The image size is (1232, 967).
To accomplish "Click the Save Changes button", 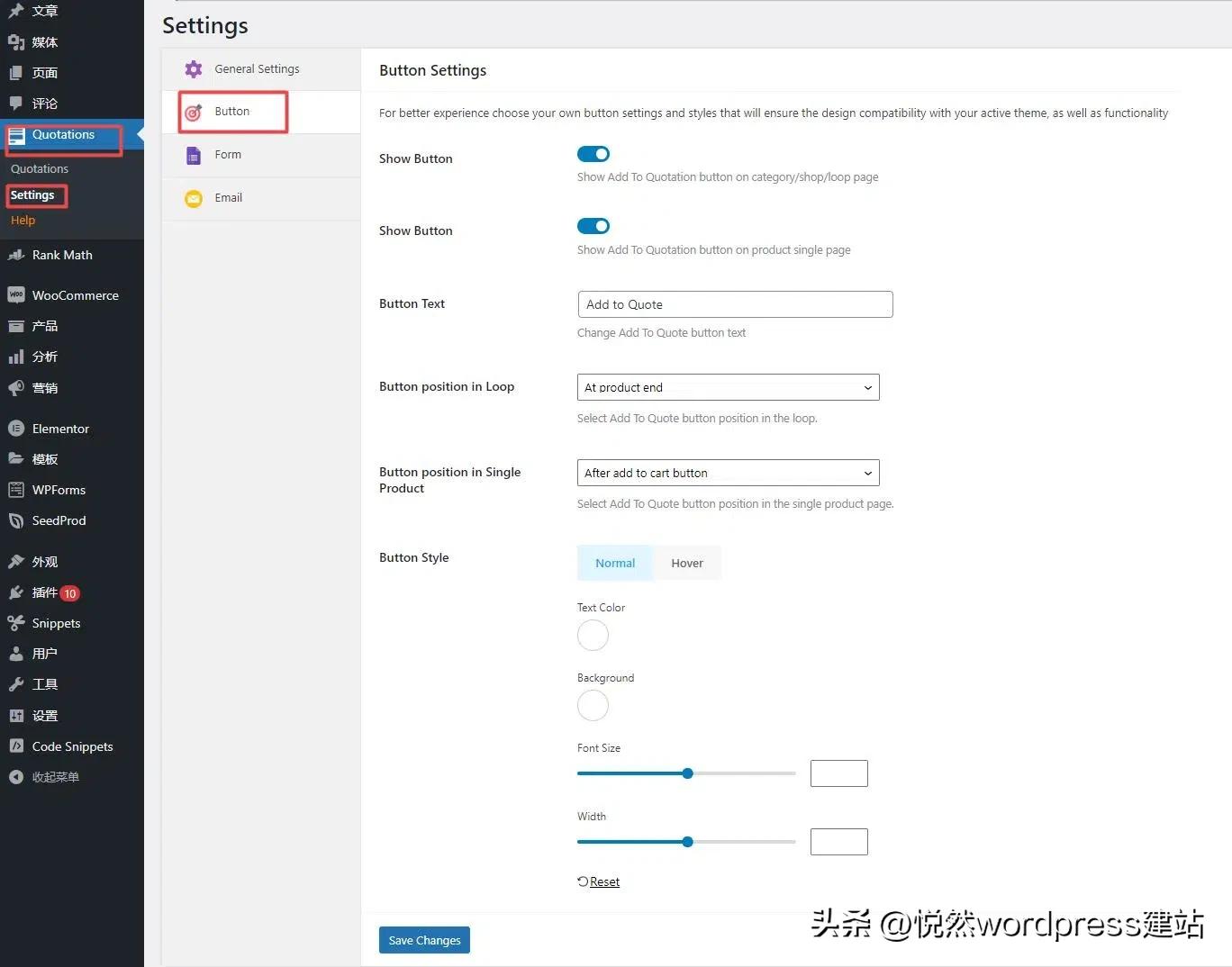I will (424, 940).
